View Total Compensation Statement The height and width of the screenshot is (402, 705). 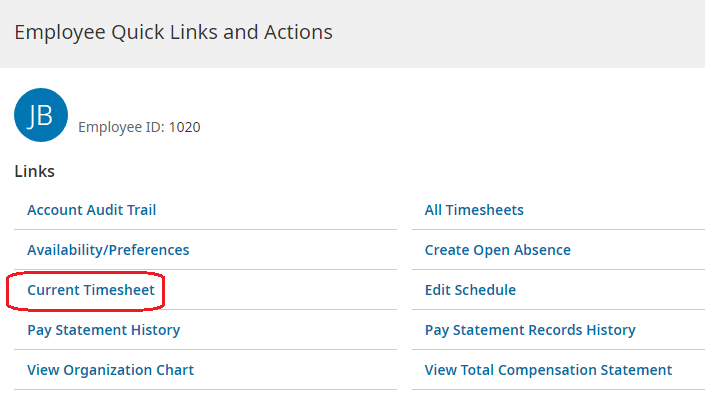point(548,370)
